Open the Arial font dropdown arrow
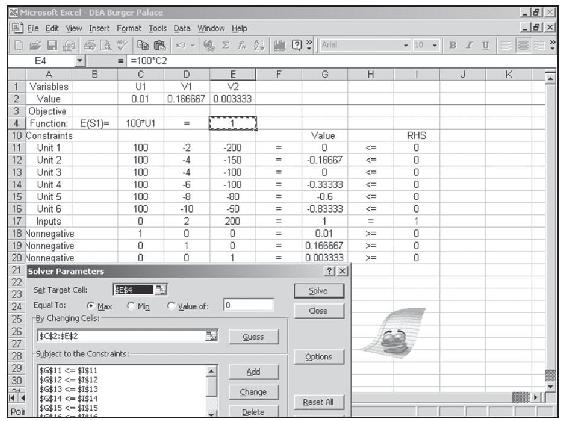 point(406,45)
